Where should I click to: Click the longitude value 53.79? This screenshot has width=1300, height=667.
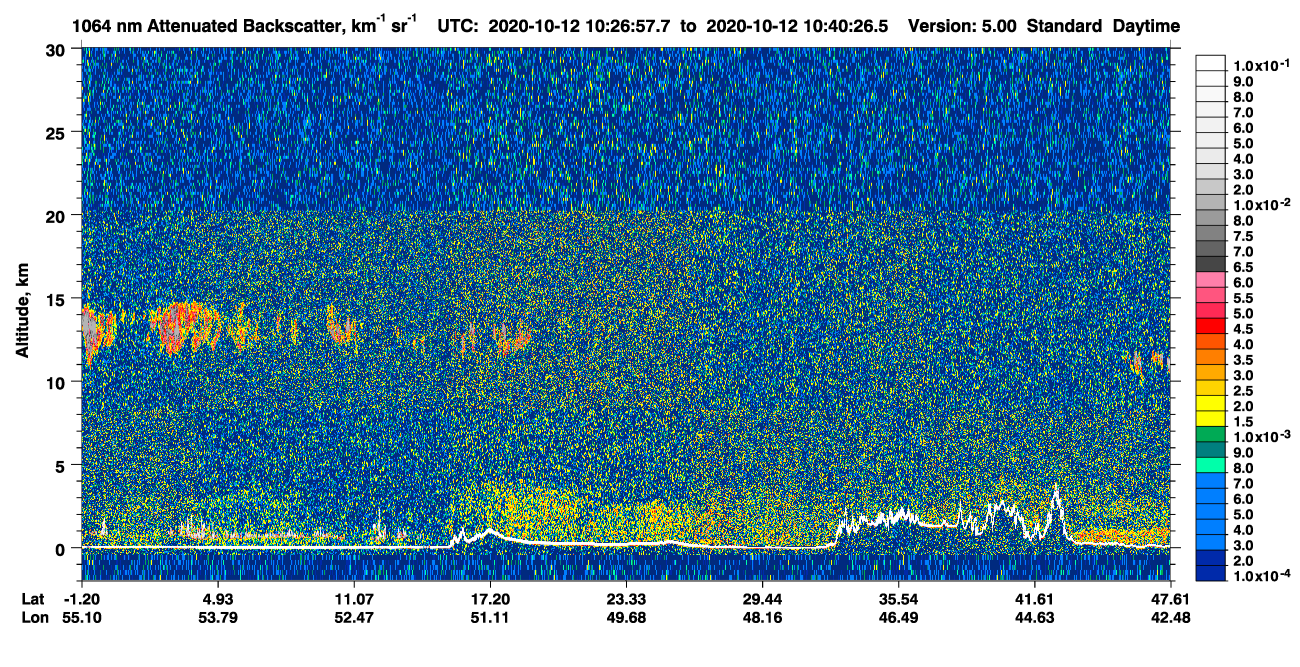218,617
